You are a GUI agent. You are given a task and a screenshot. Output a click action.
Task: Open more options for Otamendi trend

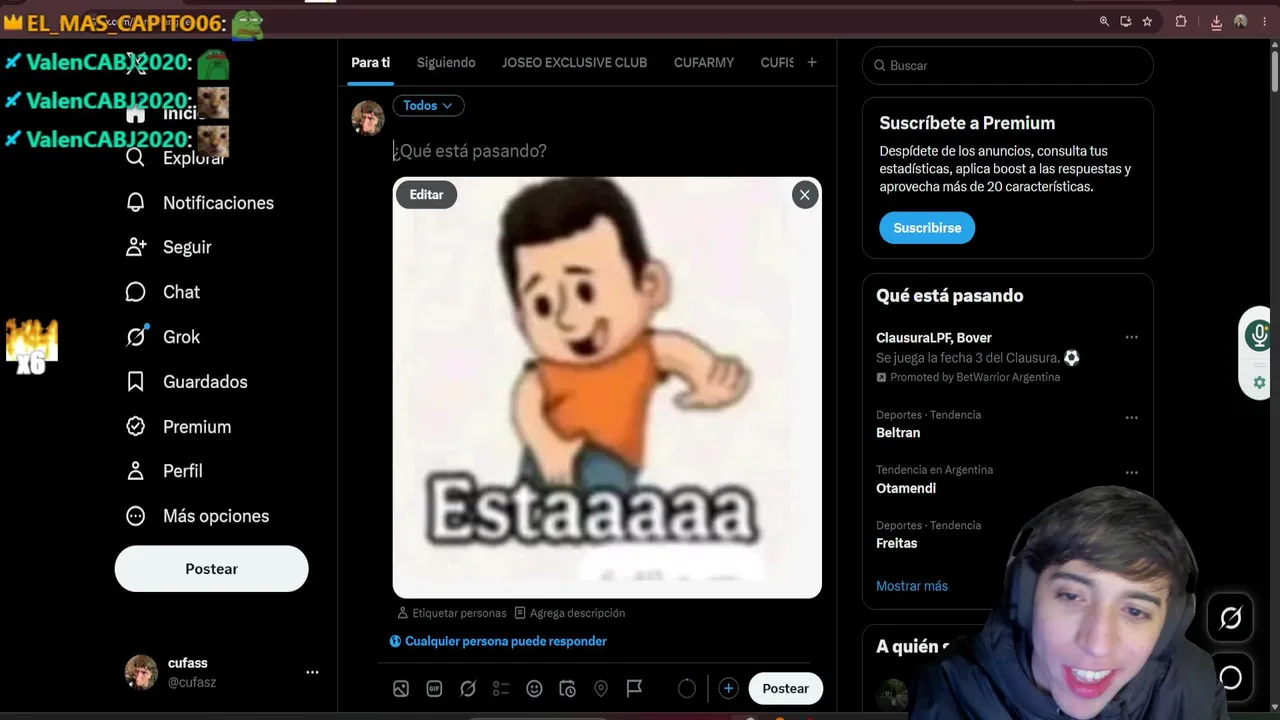1132,472
